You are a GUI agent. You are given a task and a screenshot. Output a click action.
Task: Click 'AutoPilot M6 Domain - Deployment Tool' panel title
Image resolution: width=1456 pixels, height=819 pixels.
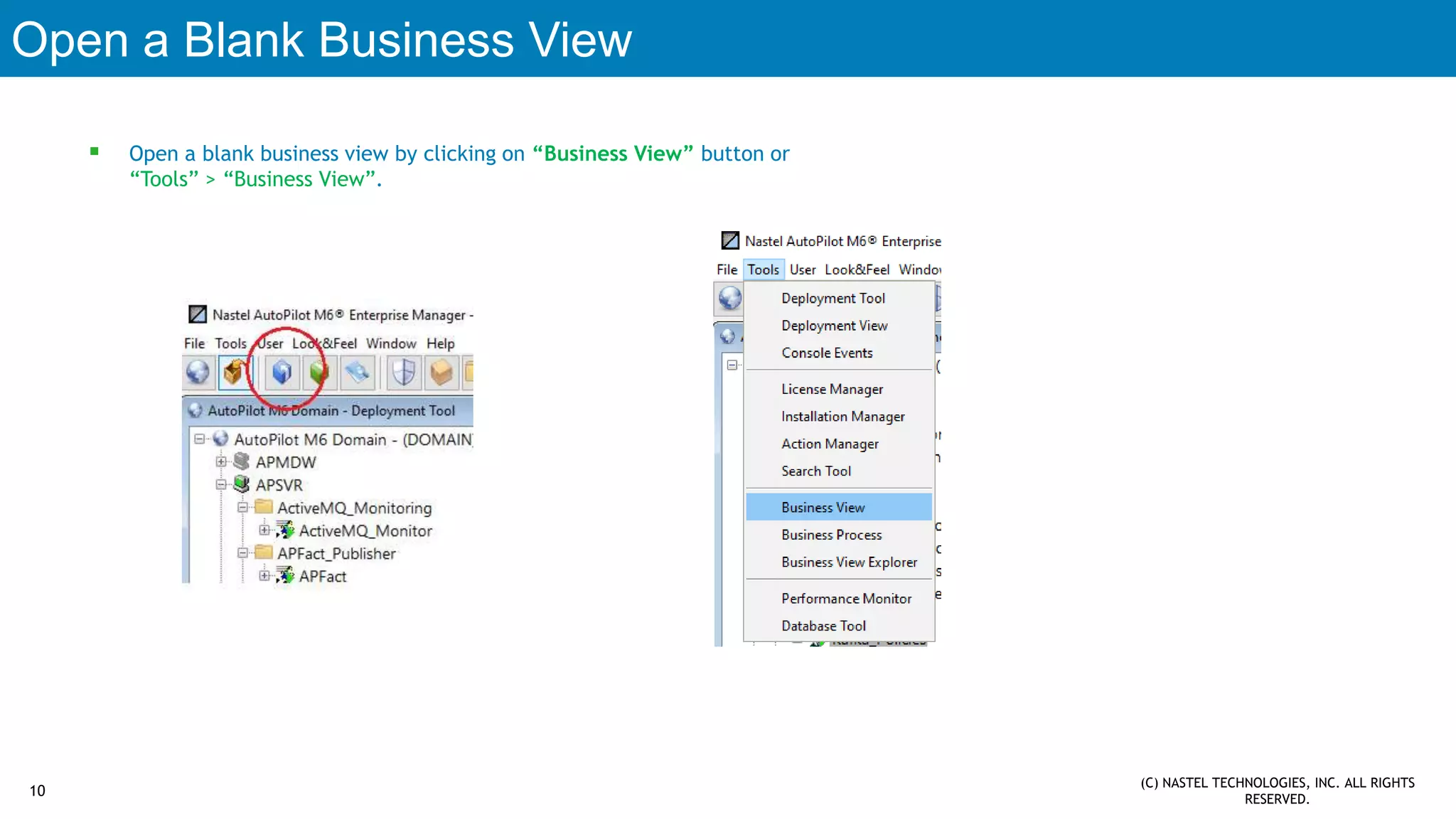(331, 410)
